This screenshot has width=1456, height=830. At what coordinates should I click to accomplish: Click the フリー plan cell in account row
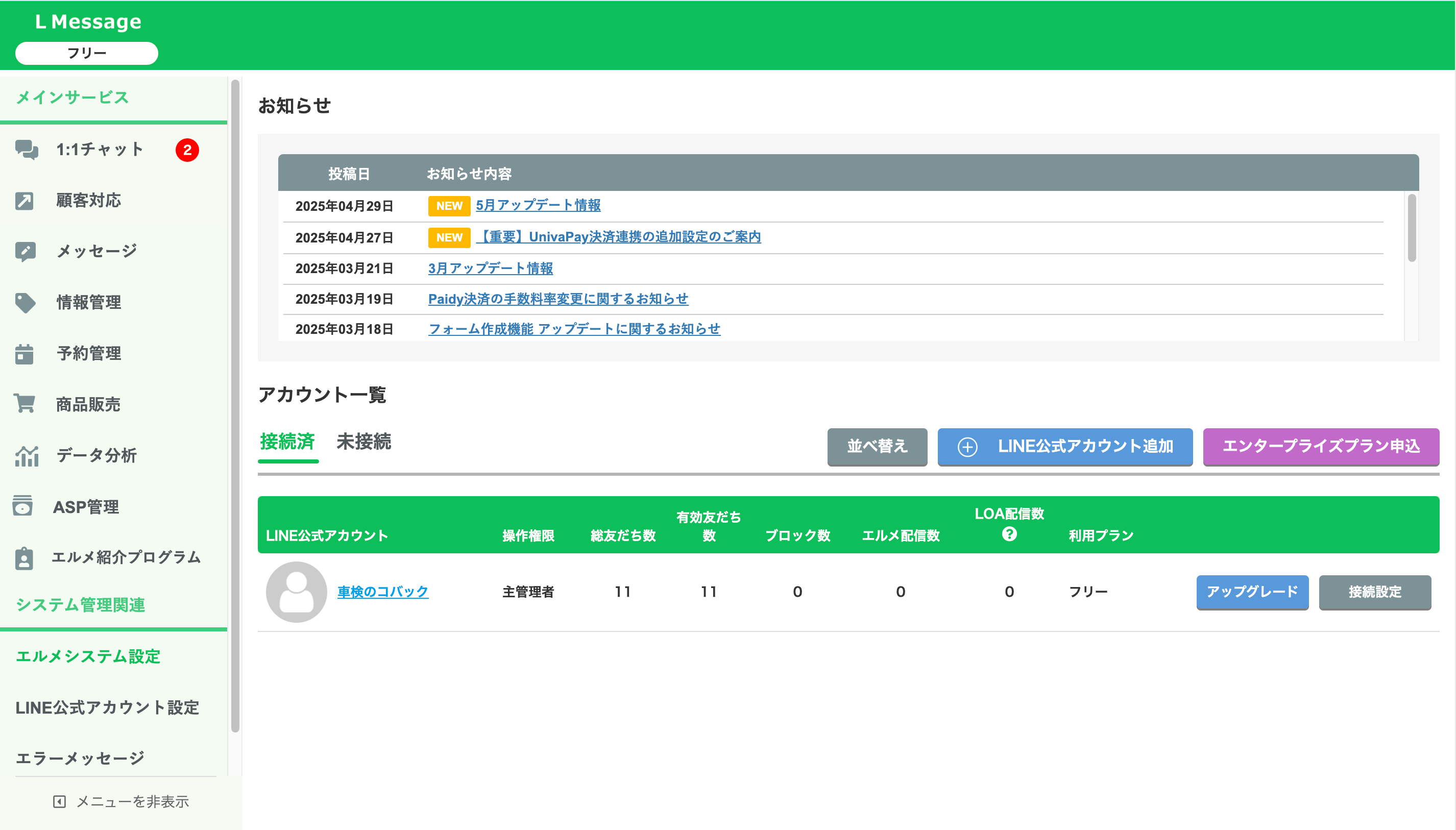pos(1088,592)
